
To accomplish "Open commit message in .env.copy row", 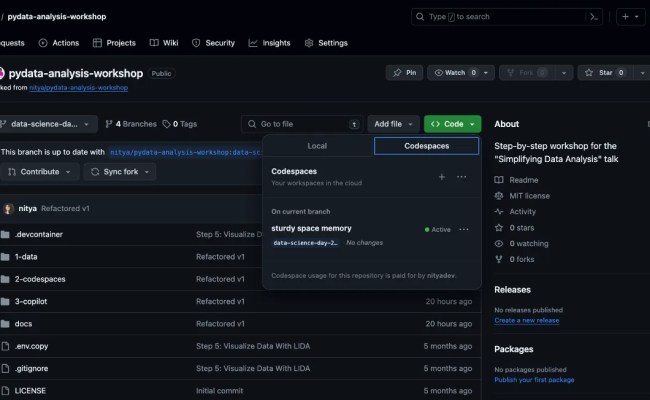I will (x=253, y=346).
